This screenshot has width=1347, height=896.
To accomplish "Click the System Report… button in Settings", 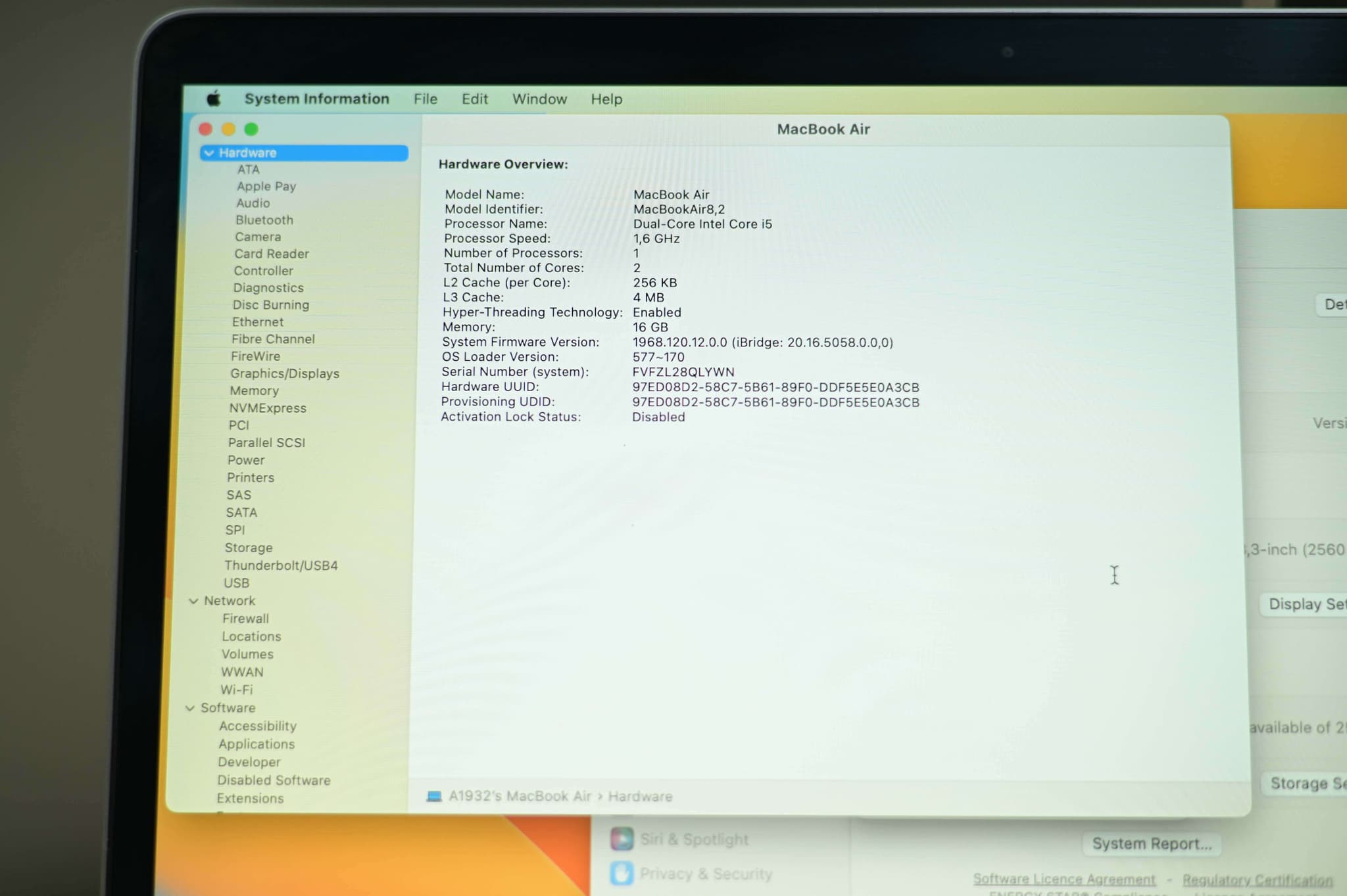I will point(1152,844).
